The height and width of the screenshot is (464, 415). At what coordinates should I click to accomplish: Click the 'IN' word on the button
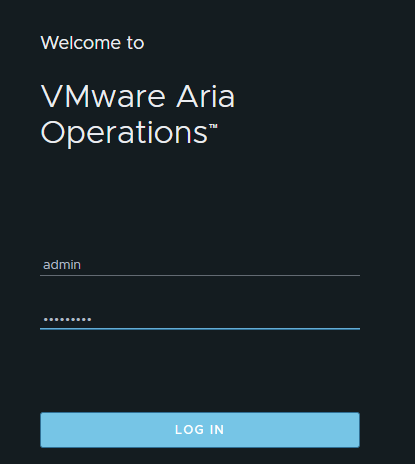pyautogui.click(x=217, y=430)
